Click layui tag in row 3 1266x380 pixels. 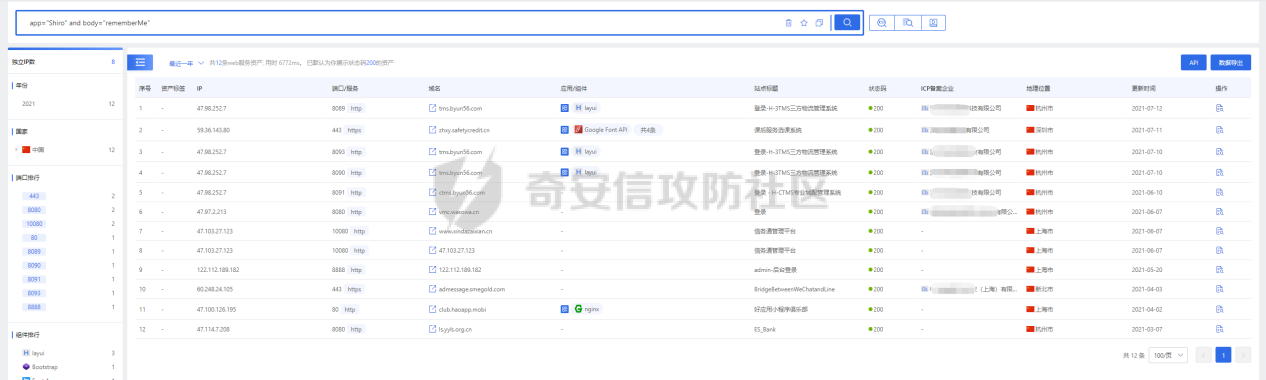[x=586, y=151]
